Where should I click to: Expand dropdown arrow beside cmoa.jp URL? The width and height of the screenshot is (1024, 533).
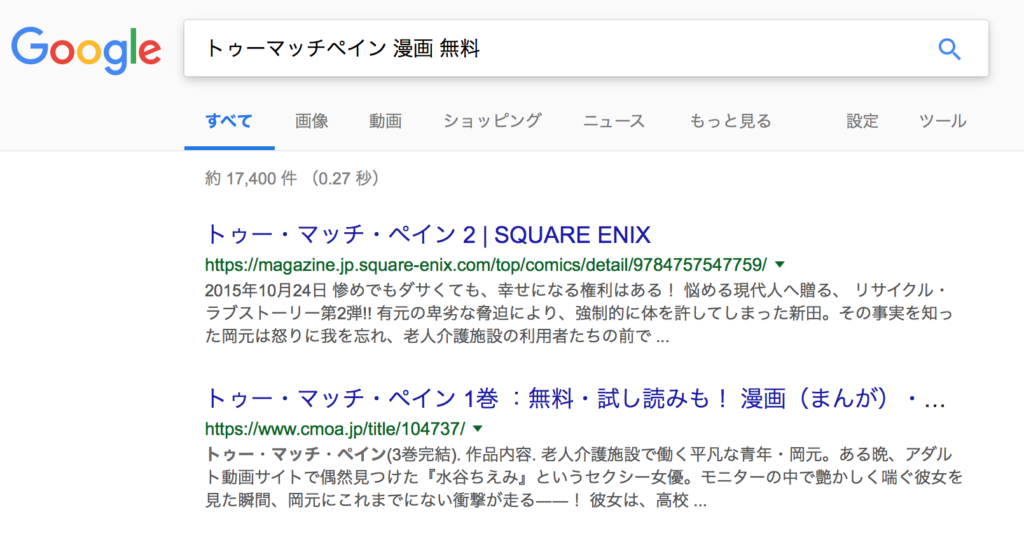point(478,428)
